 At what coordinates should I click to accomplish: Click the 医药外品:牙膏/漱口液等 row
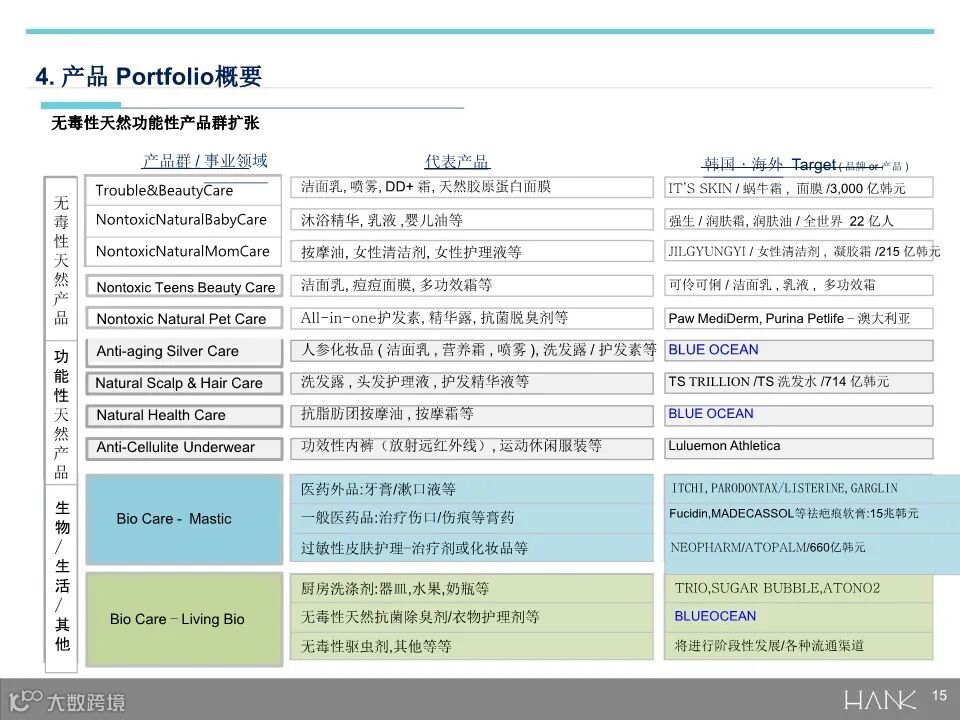click(x=471, y=489)
